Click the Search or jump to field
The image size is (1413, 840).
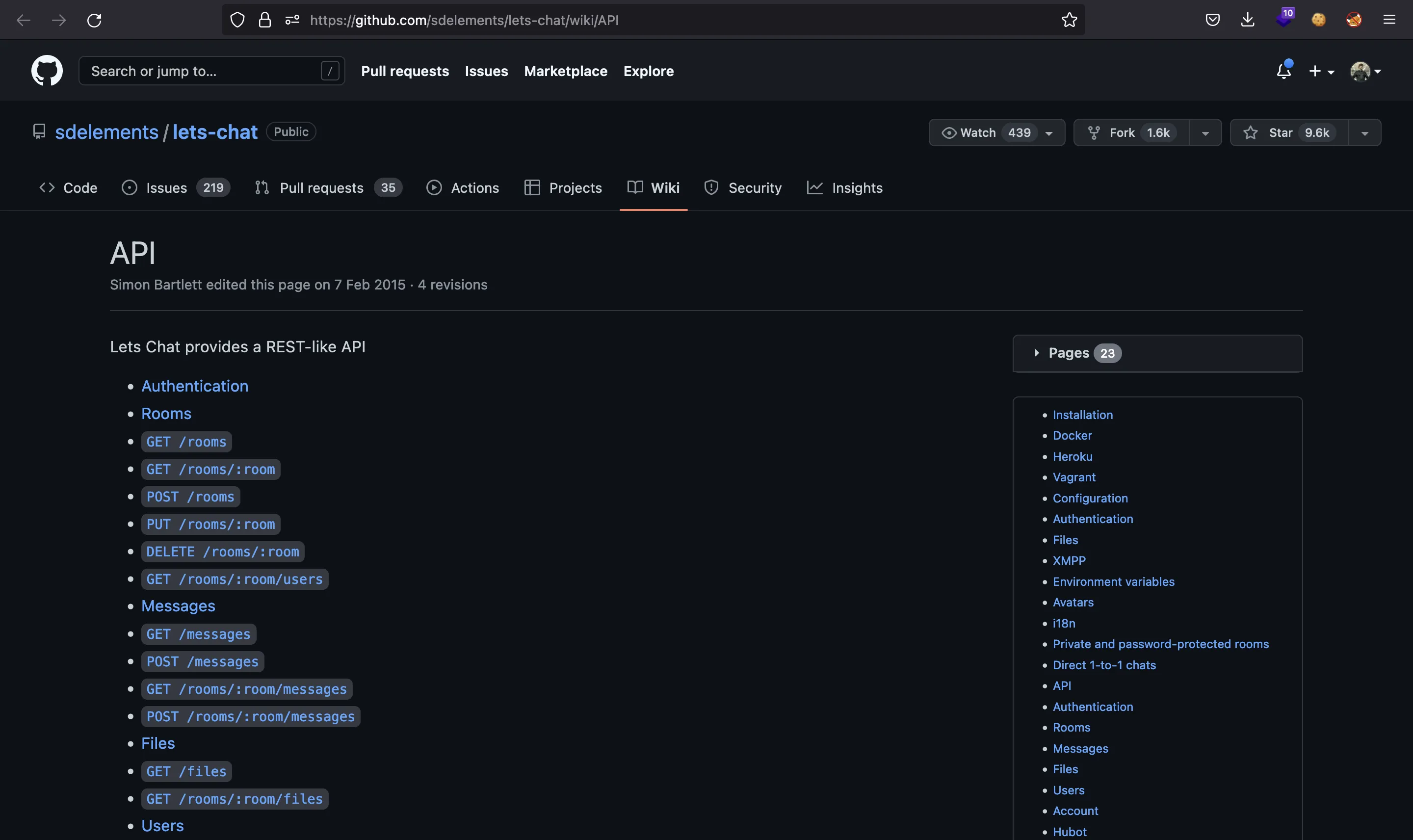point(211,71)
